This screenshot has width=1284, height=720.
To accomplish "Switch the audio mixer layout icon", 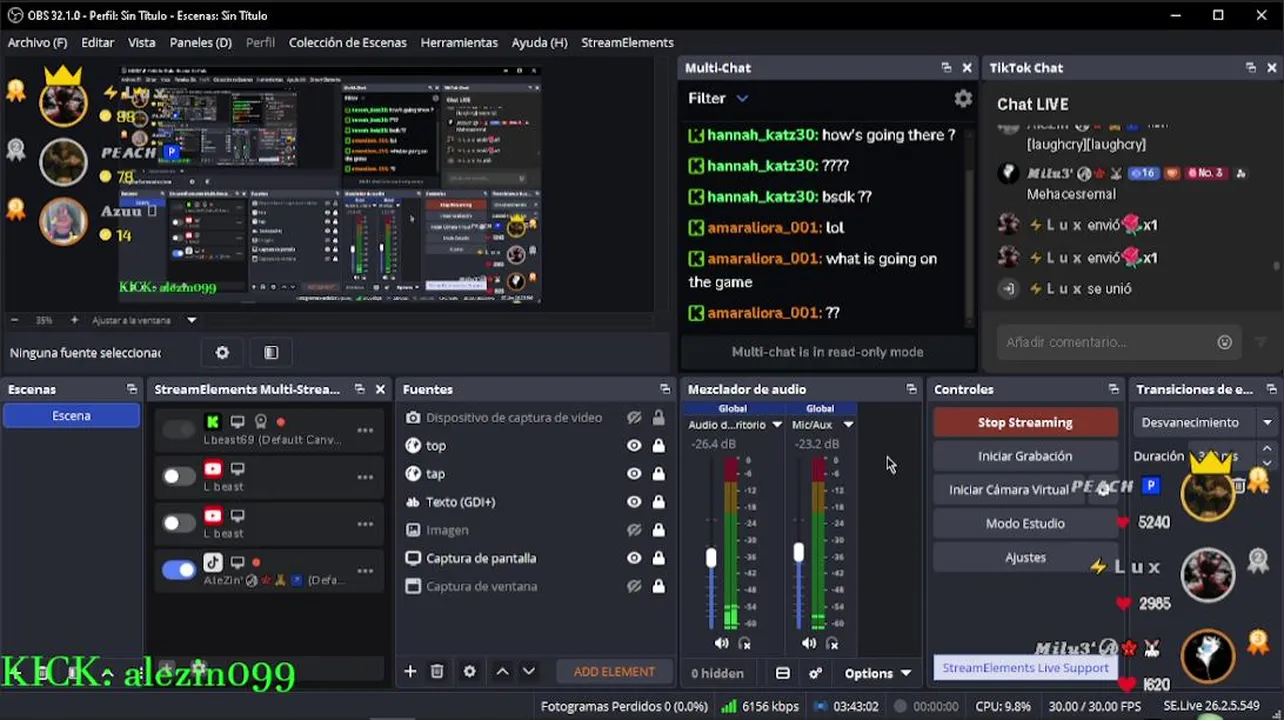I will 783,673.
